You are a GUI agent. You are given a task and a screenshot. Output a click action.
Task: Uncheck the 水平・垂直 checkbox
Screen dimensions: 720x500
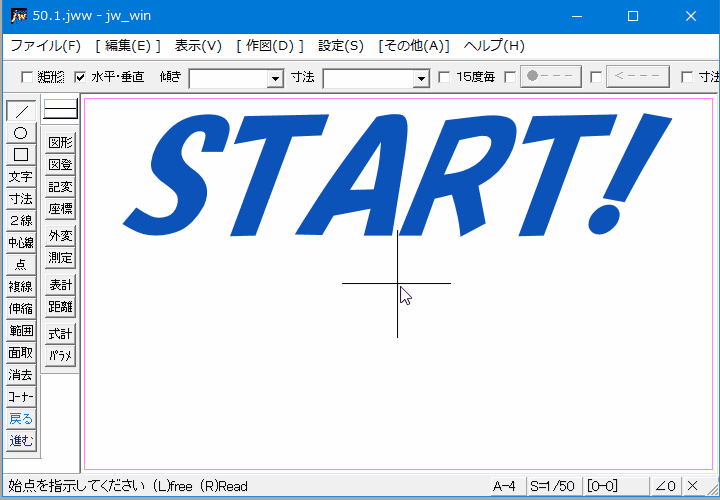tap(80, 77)
